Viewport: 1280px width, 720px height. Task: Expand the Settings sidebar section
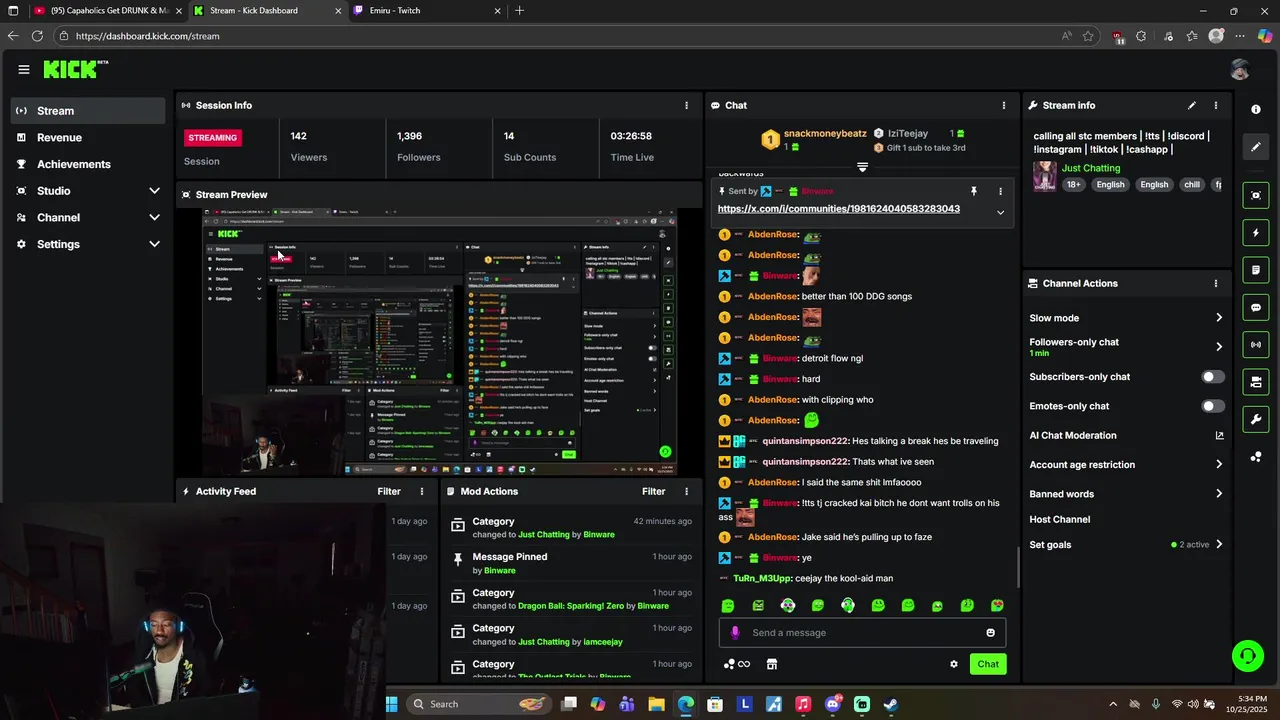154,244
